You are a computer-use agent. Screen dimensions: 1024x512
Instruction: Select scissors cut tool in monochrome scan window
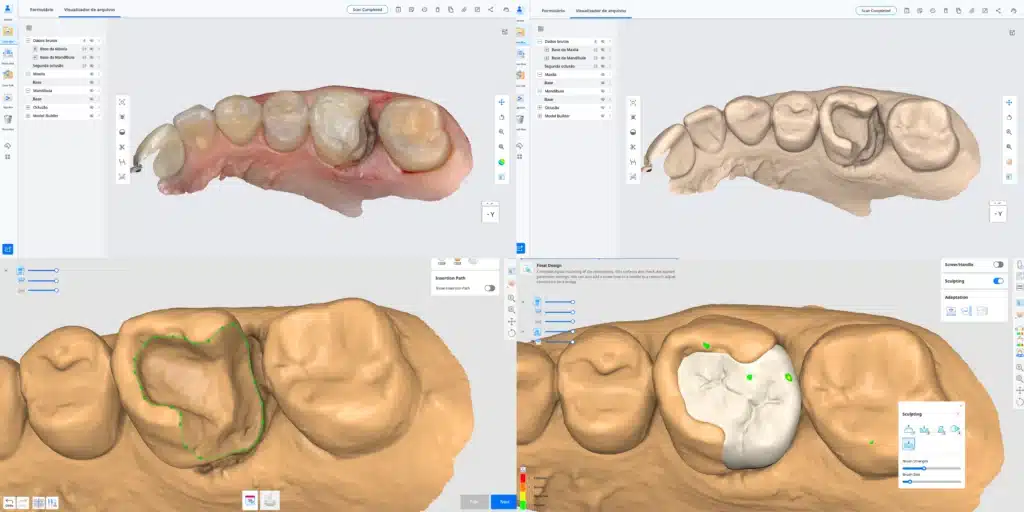(633, 147)
